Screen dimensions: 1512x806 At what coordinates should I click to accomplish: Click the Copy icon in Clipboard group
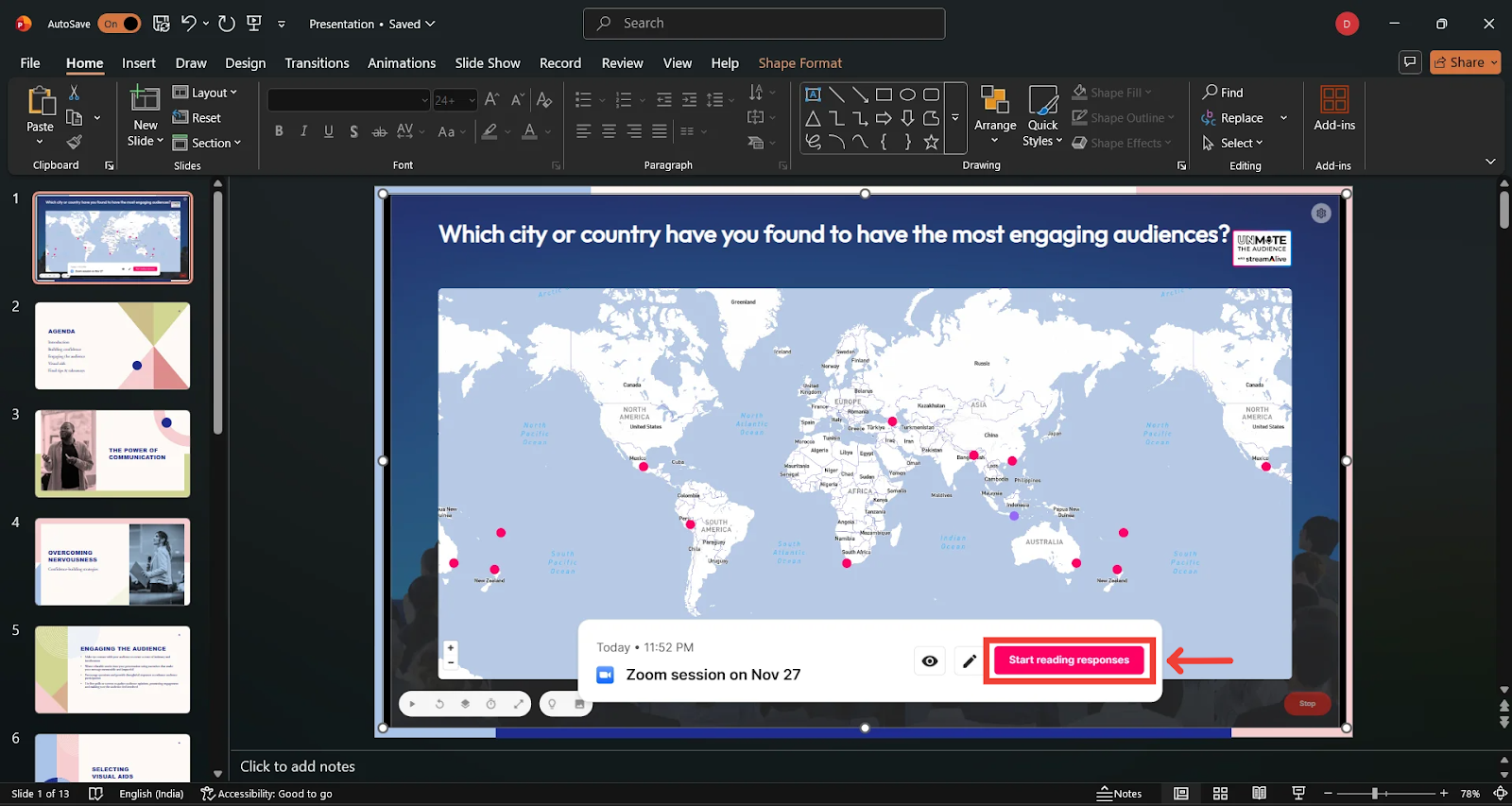coord(74,117)
